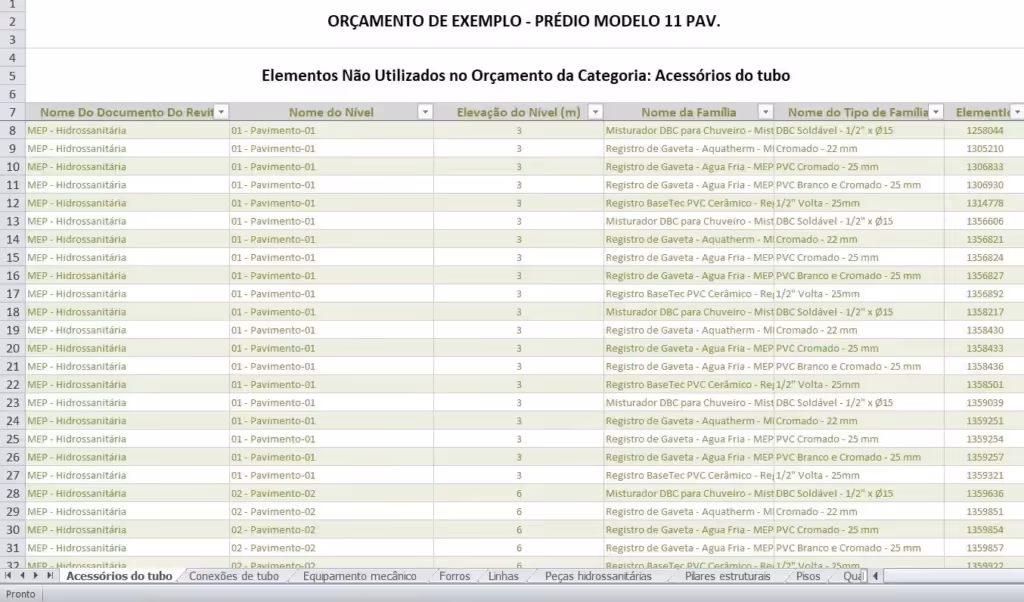Select cell with element ID 1356606

click(984, 221)
